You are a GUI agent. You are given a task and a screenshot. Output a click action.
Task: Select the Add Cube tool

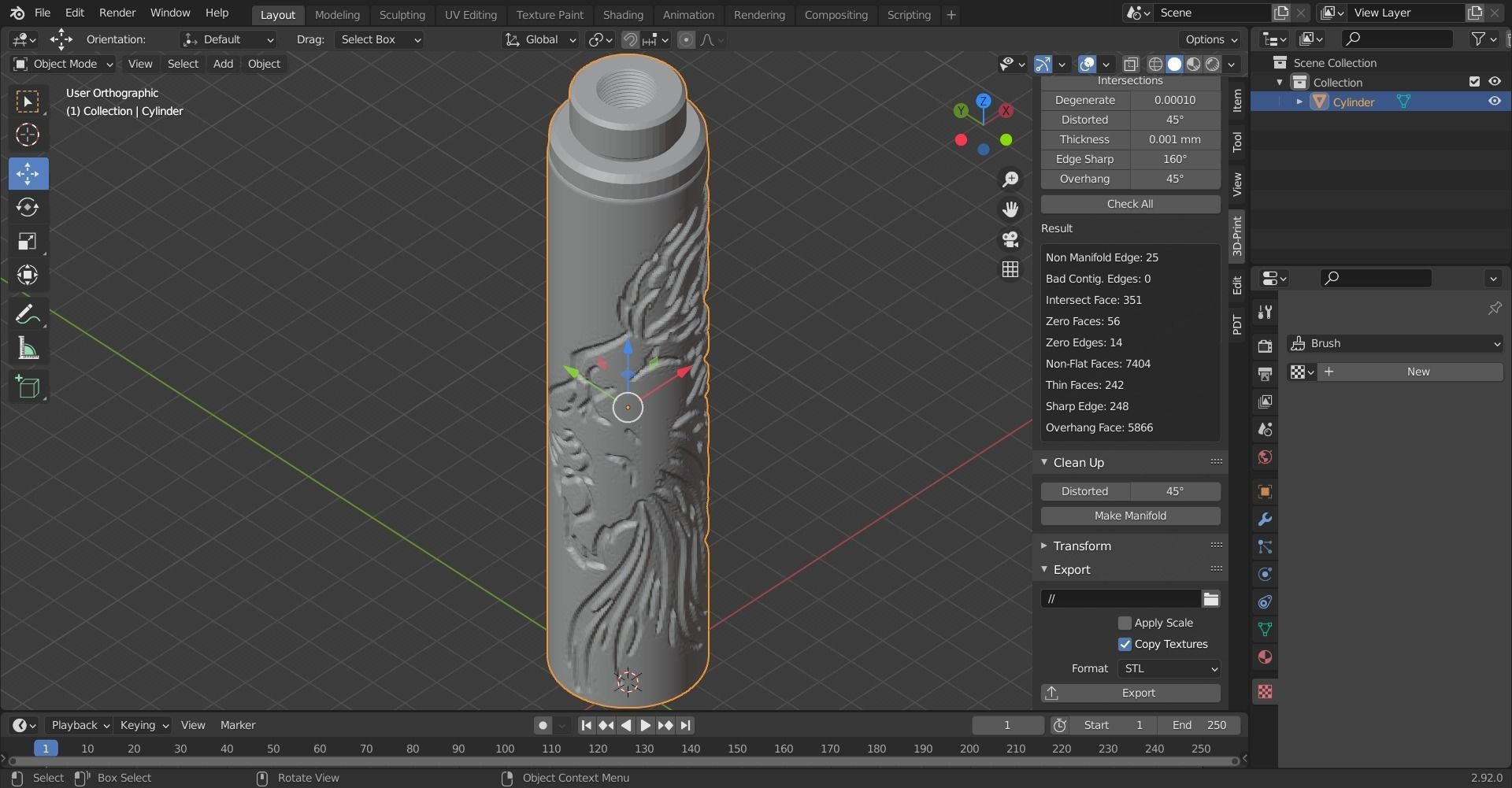point(28,387)
